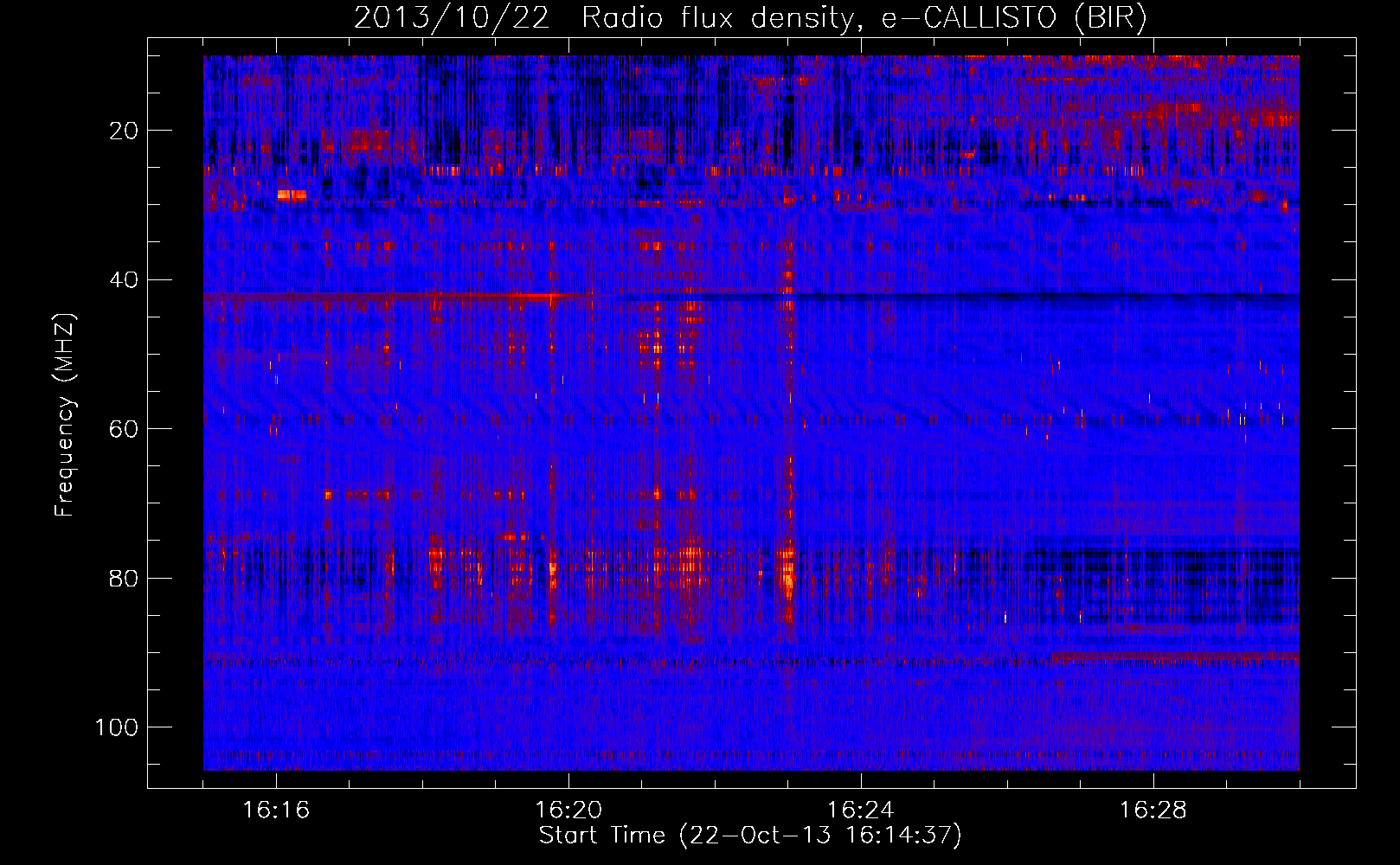
Task: Click the 16:20 time tick label
Action: [568, 811]
